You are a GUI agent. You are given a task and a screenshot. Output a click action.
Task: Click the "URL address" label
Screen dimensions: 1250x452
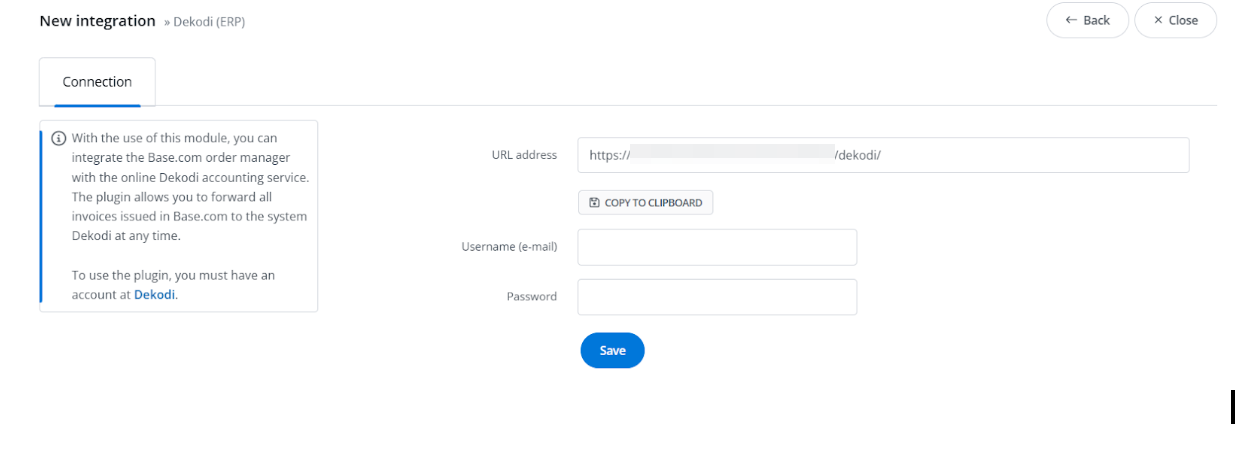[x=524, y=155]
